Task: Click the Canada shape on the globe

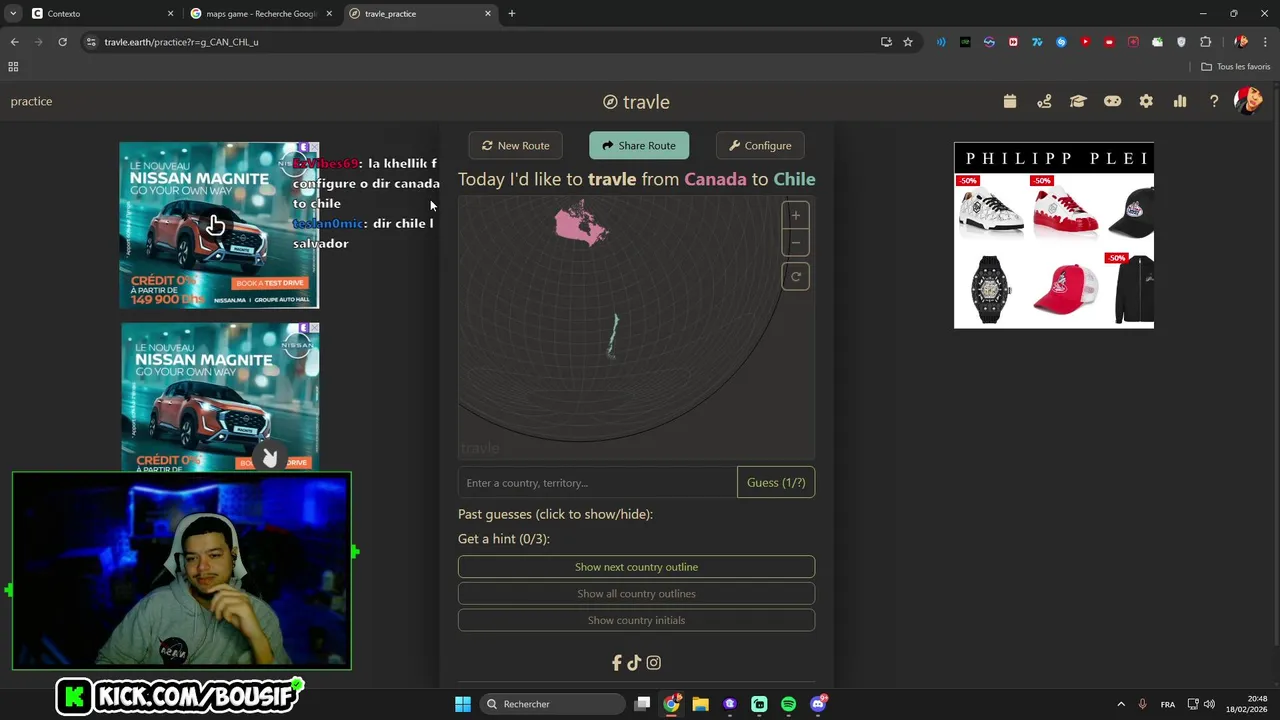Action: tap(581, 224)
